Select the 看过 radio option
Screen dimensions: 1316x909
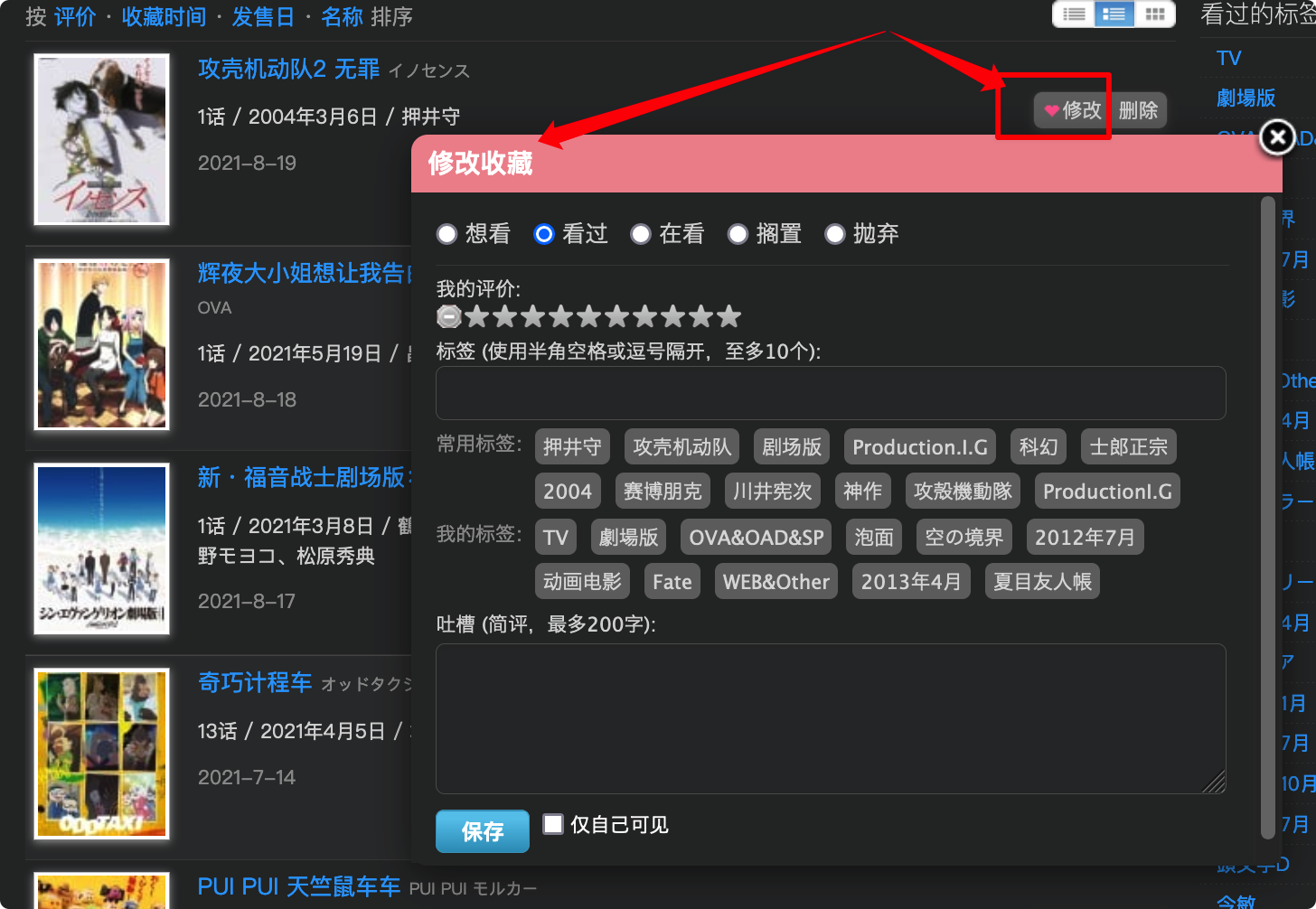tap(543, 234)
